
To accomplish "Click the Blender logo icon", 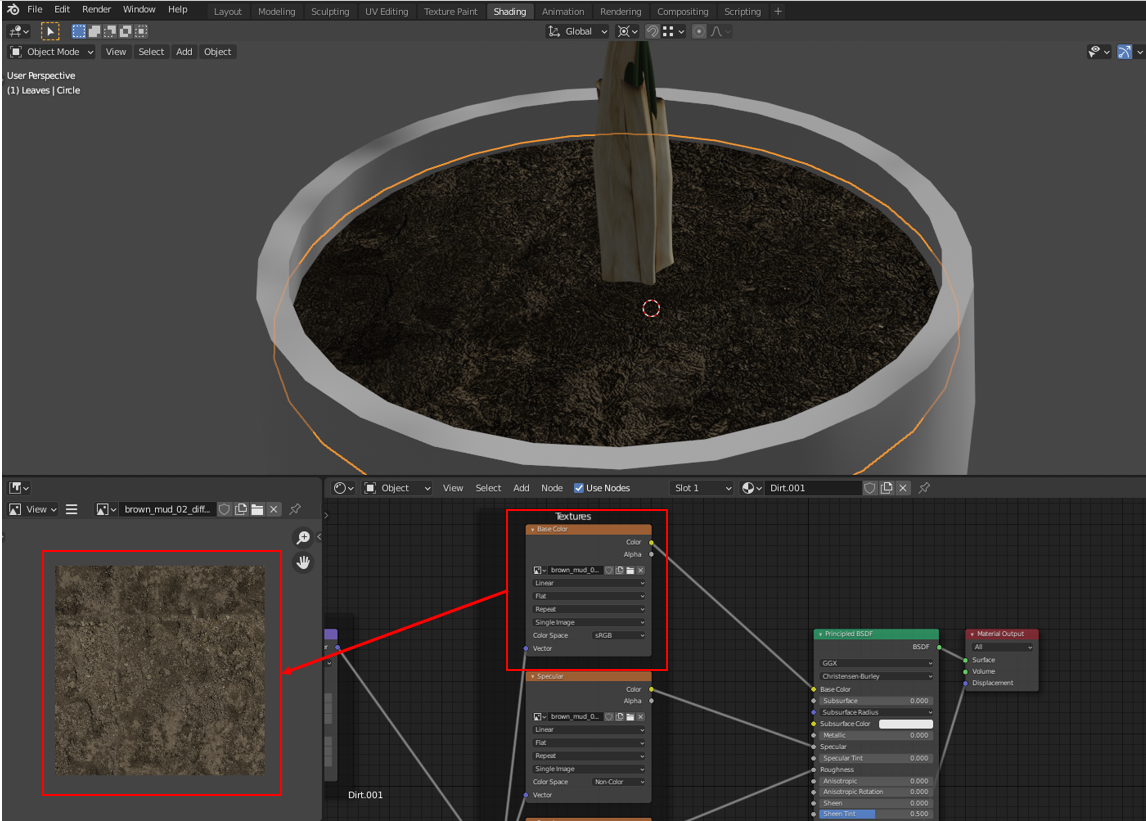I will coord(13,10).
